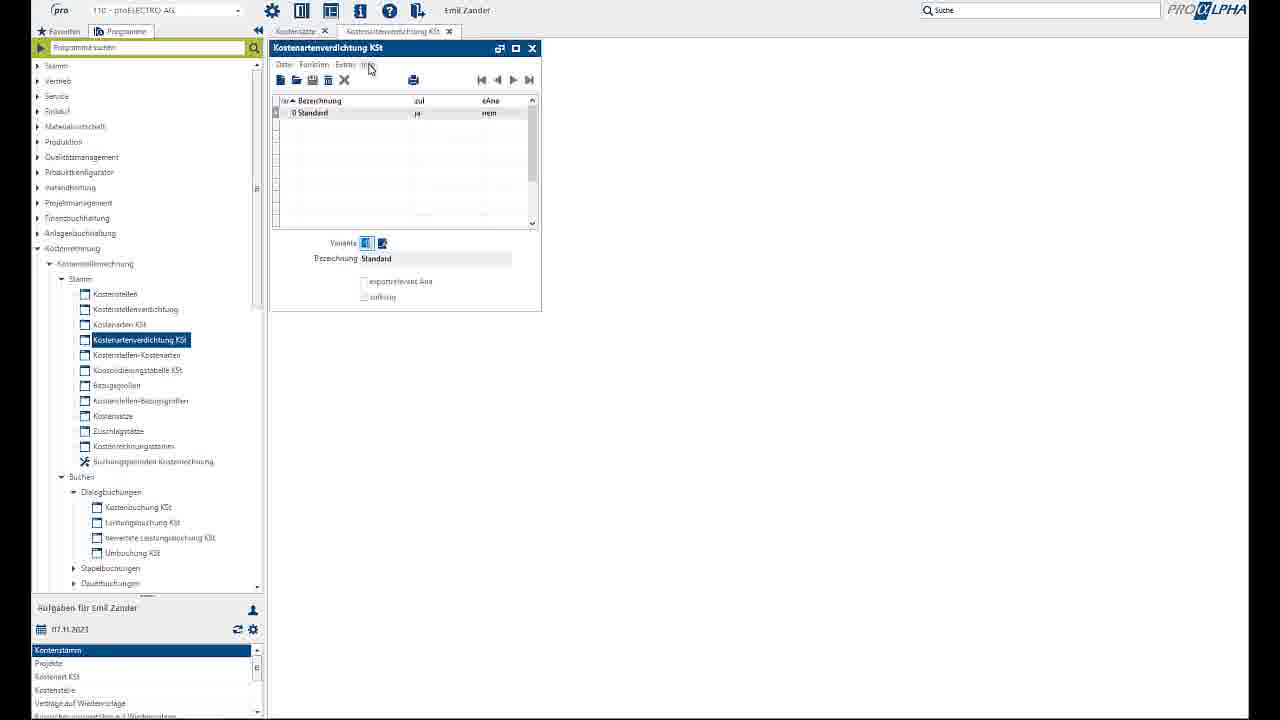This screenshot has width=1280, height=720.
Task: Jump to last record navigation icon
Action: tap(529, 80)
